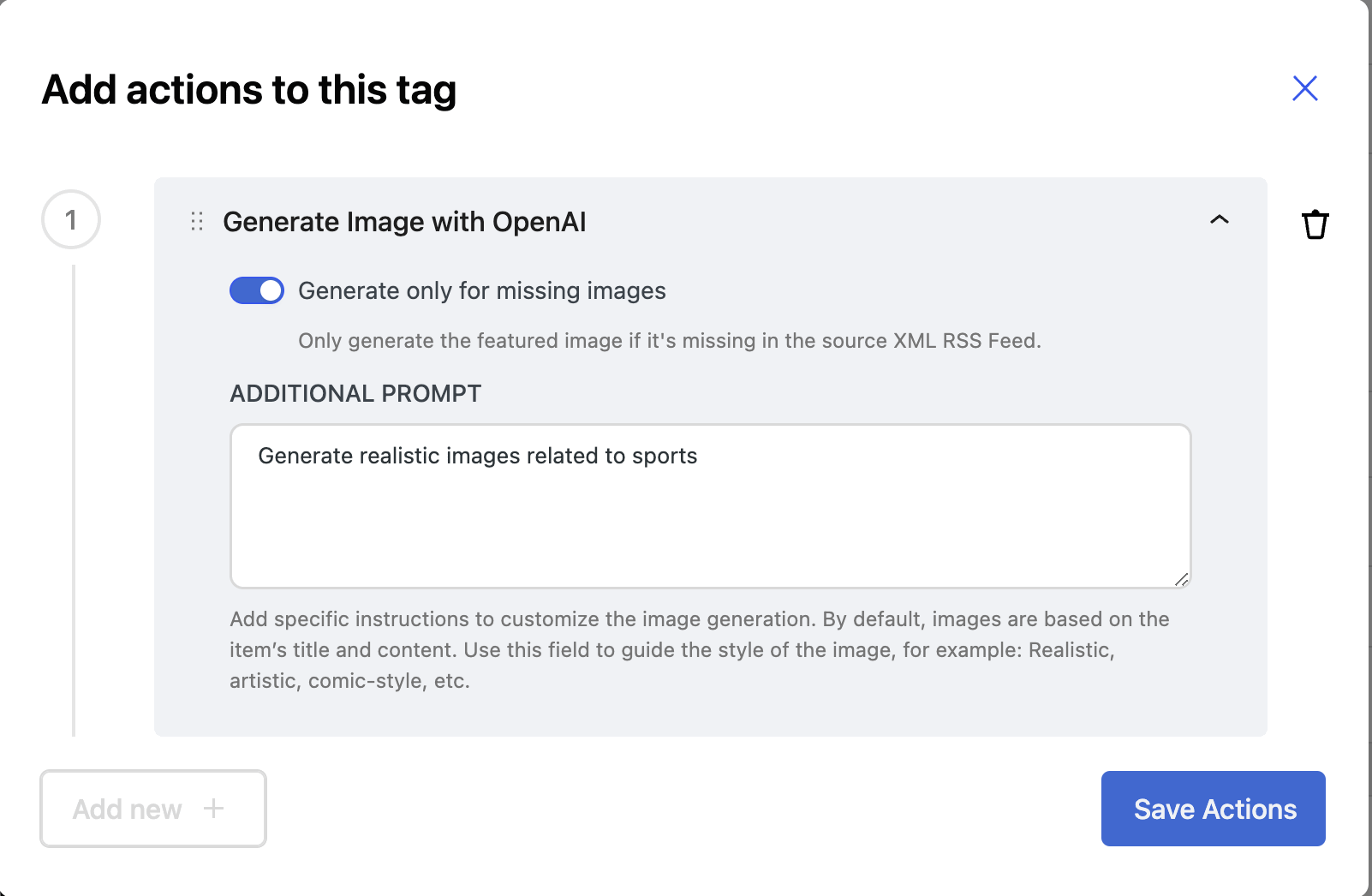This screenshot has height=896, width=1372.
Task: Save the actions for this tag
Action: [1213, 809]
